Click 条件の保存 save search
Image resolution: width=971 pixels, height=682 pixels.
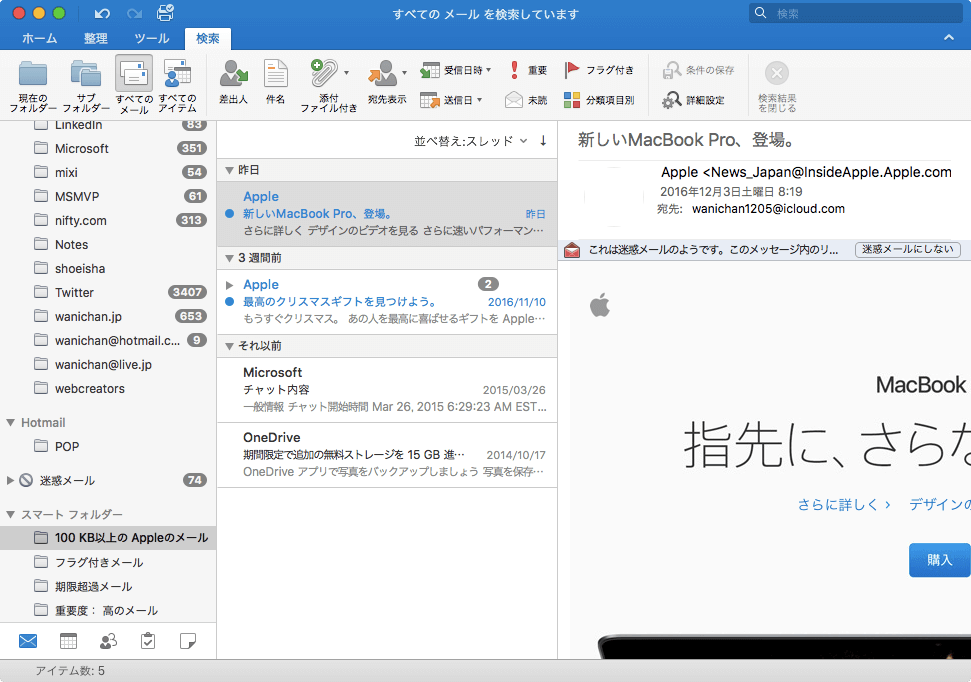point(698,70)
